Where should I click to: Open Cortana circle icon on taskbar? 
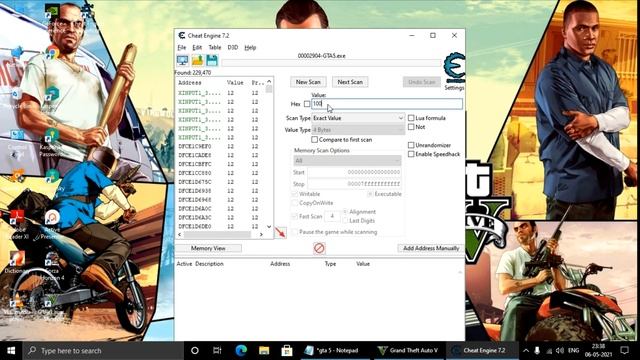click(195, 350)
